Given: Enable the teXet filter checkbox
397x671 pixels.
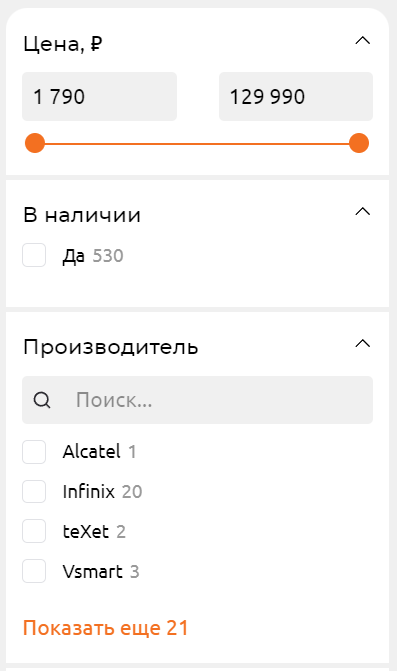Looking at the screenshot, I should [34, 531].
